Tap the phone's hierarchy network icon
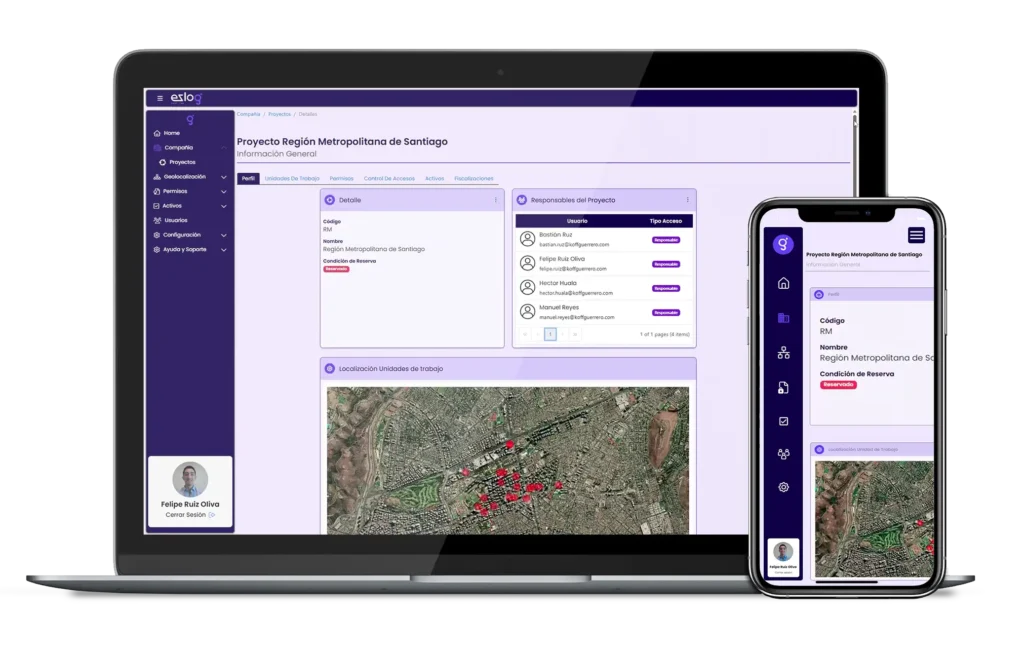Image resolution: width=1024 pixels, height=653 pixels. tap(783, 353)
